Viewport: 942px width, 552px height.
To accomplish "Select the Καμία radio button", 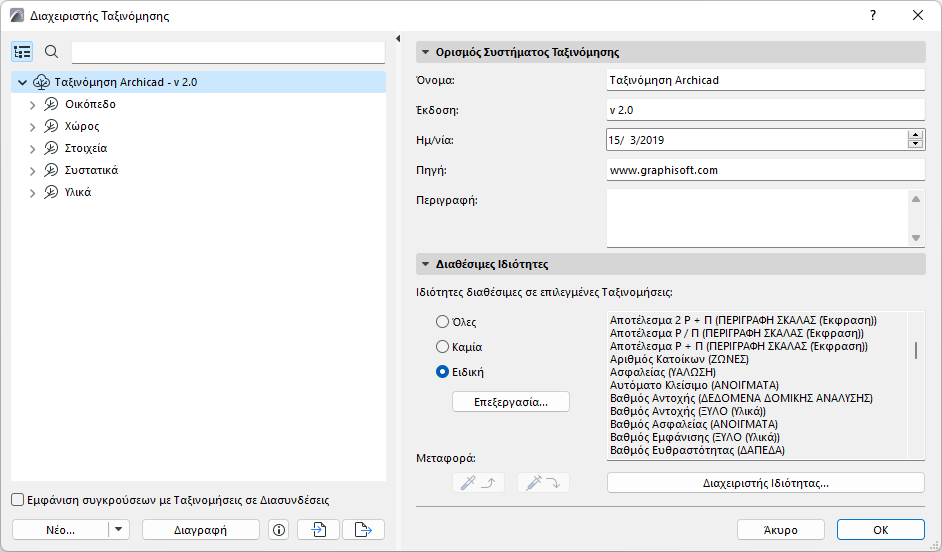I will pyautogui.click(x=442, y=347).
